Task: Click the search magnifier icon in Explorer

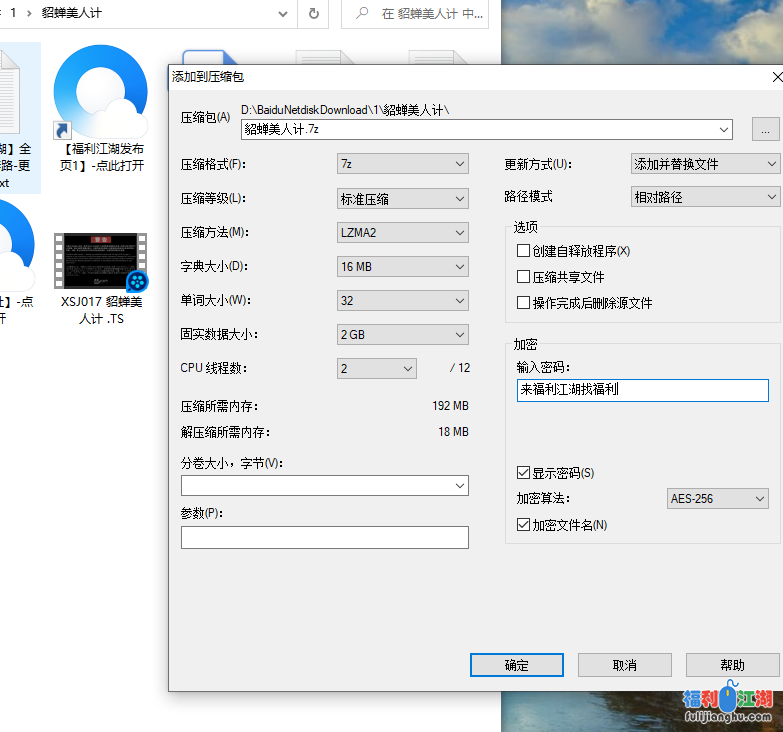Action: click(x=361, y=14)
